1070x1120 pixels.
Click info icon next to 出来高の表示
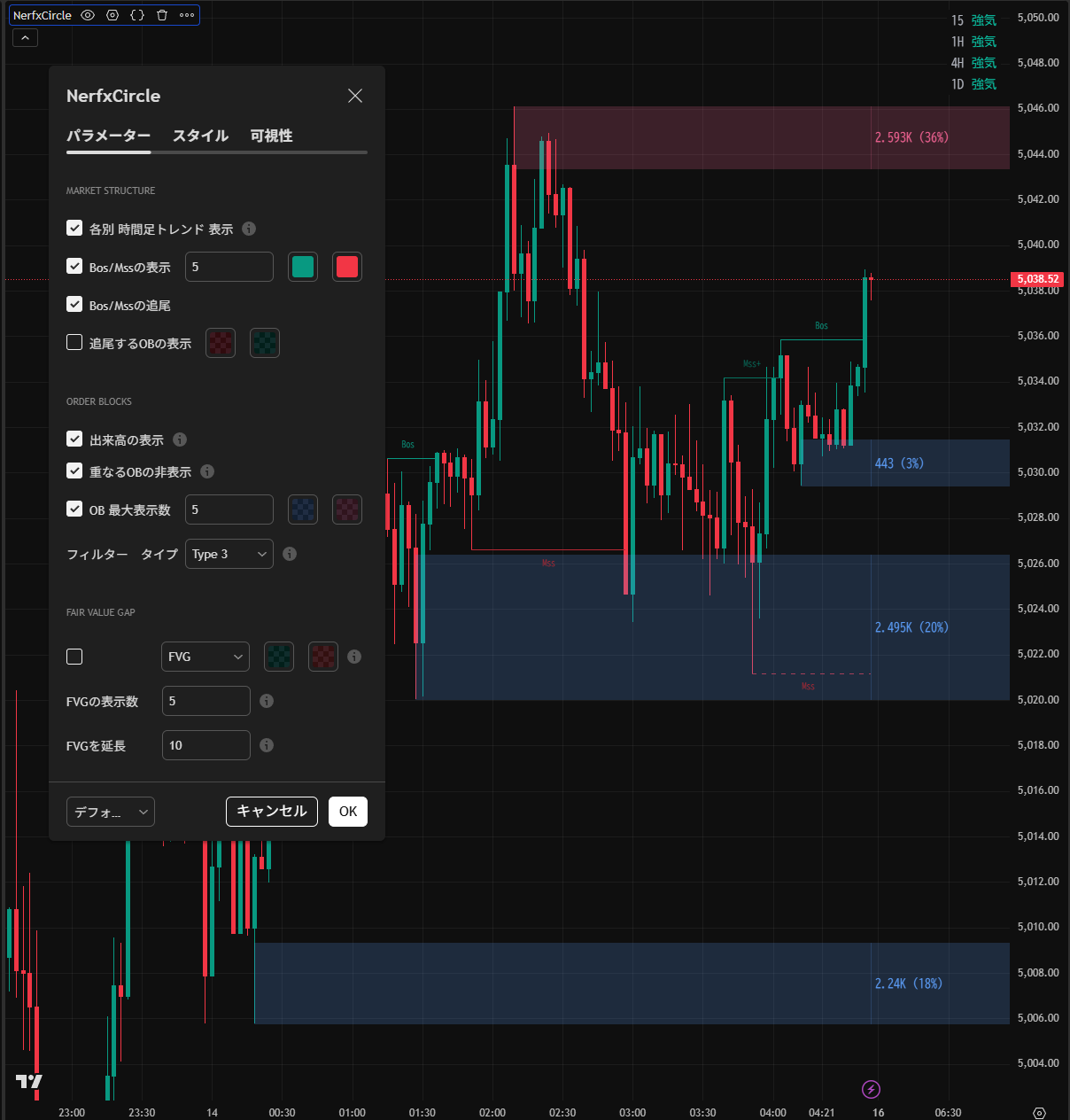coord(180,439)
